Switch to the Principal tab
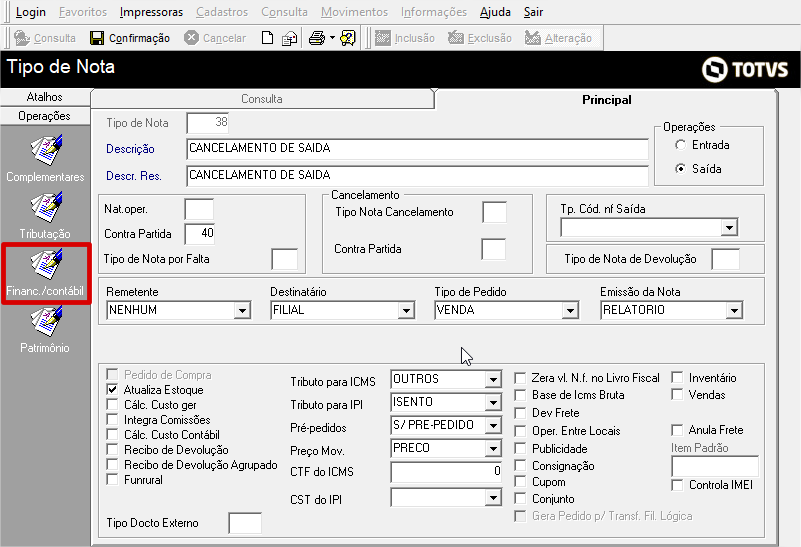 click(x=606, y=100)
